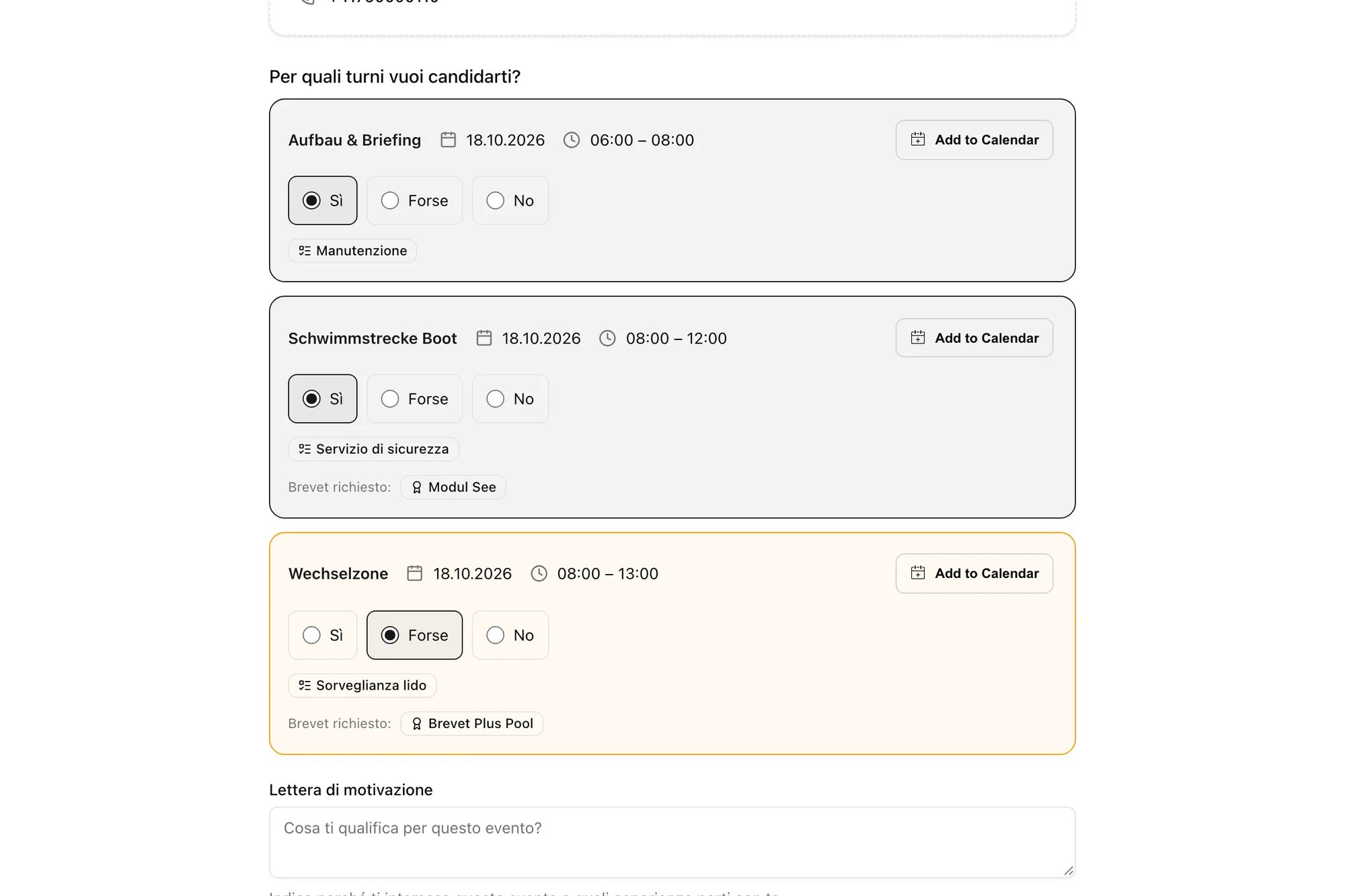Click badge icon on Modul See tag
Viewport: 1345px width, 896px height.
click(x=417, y=487)
